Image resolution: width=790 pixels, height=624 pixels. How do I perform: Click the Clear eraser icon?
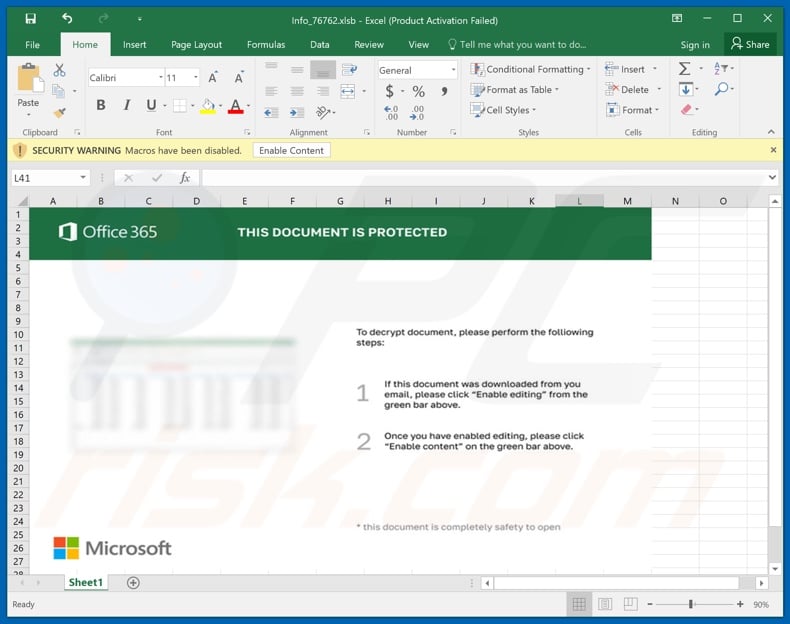point(686,109)
